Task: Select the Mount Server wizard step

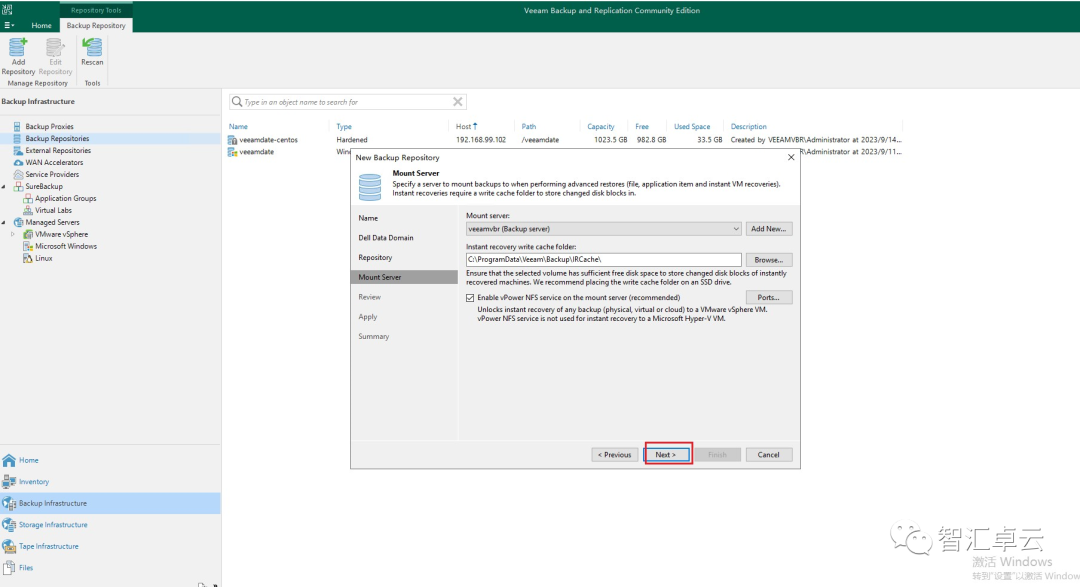Action: 404,277
